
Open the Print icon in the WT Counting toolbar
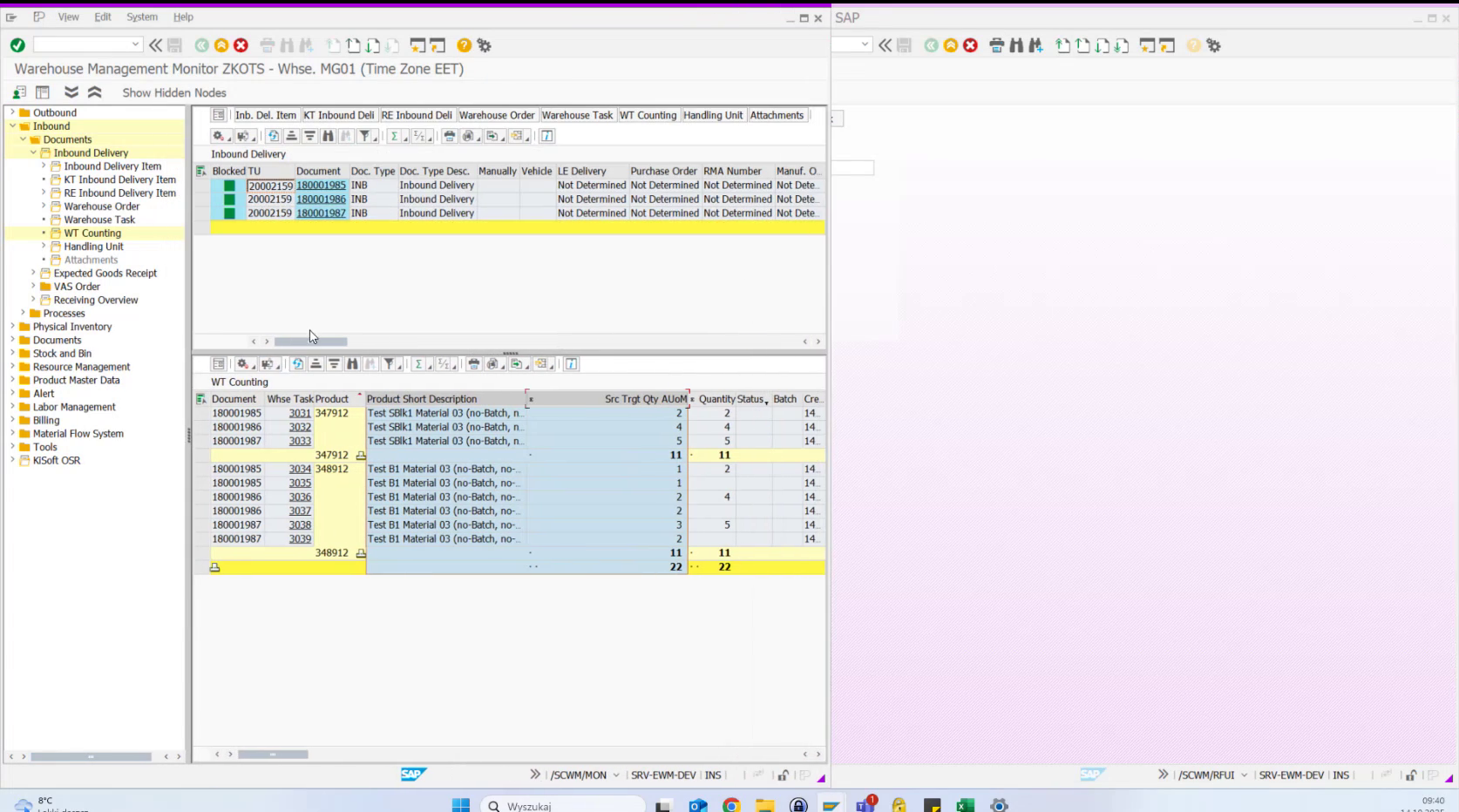[473, 364]
